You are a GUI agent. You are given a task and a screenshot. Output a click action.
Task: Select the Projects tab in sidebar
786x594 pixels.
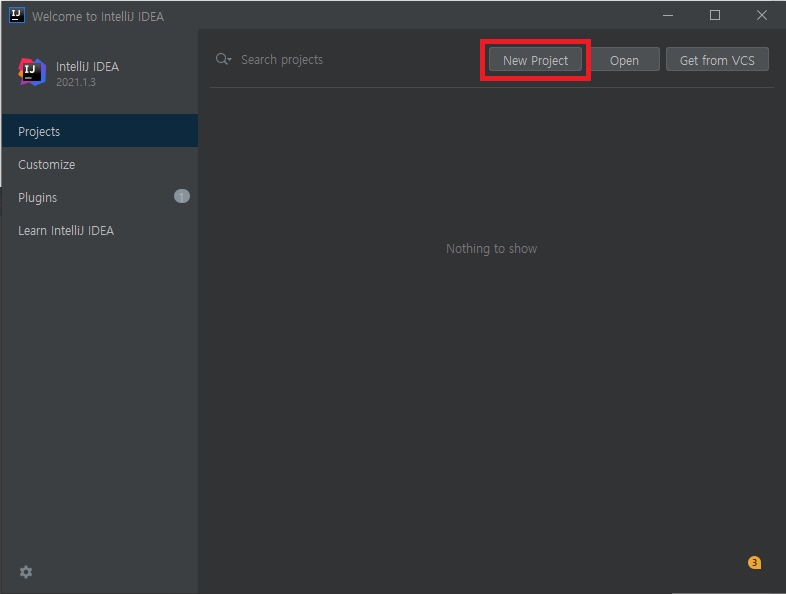(x=100, y=131)
